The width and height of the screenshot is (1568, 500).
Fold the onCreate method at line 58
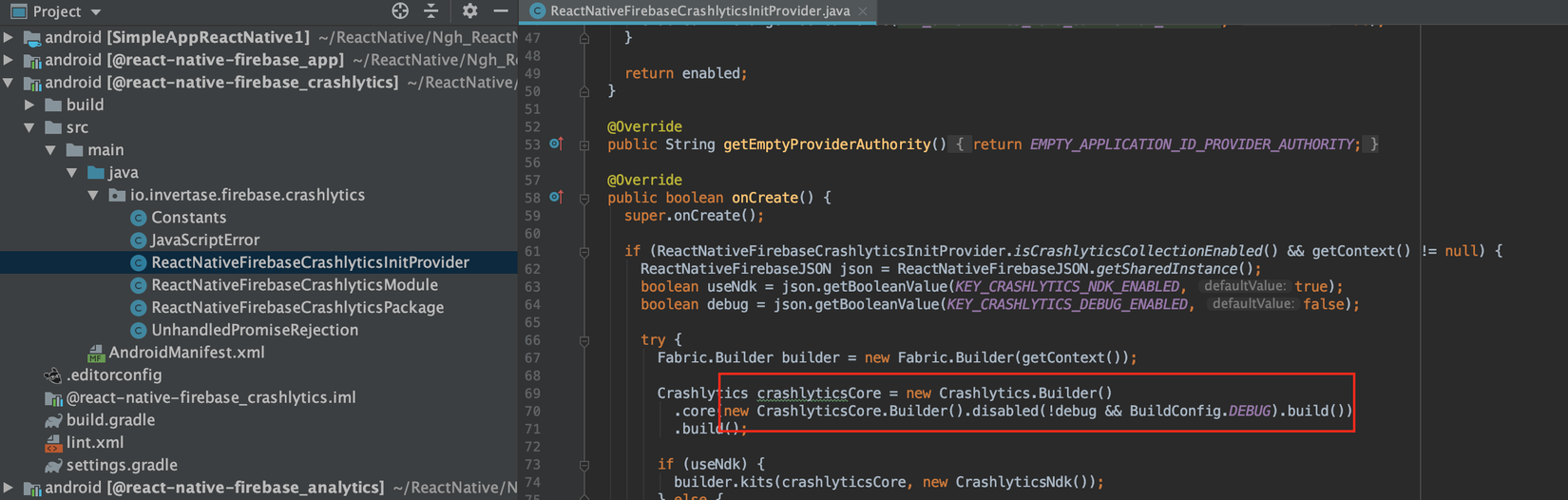click(x=584, y=198)
